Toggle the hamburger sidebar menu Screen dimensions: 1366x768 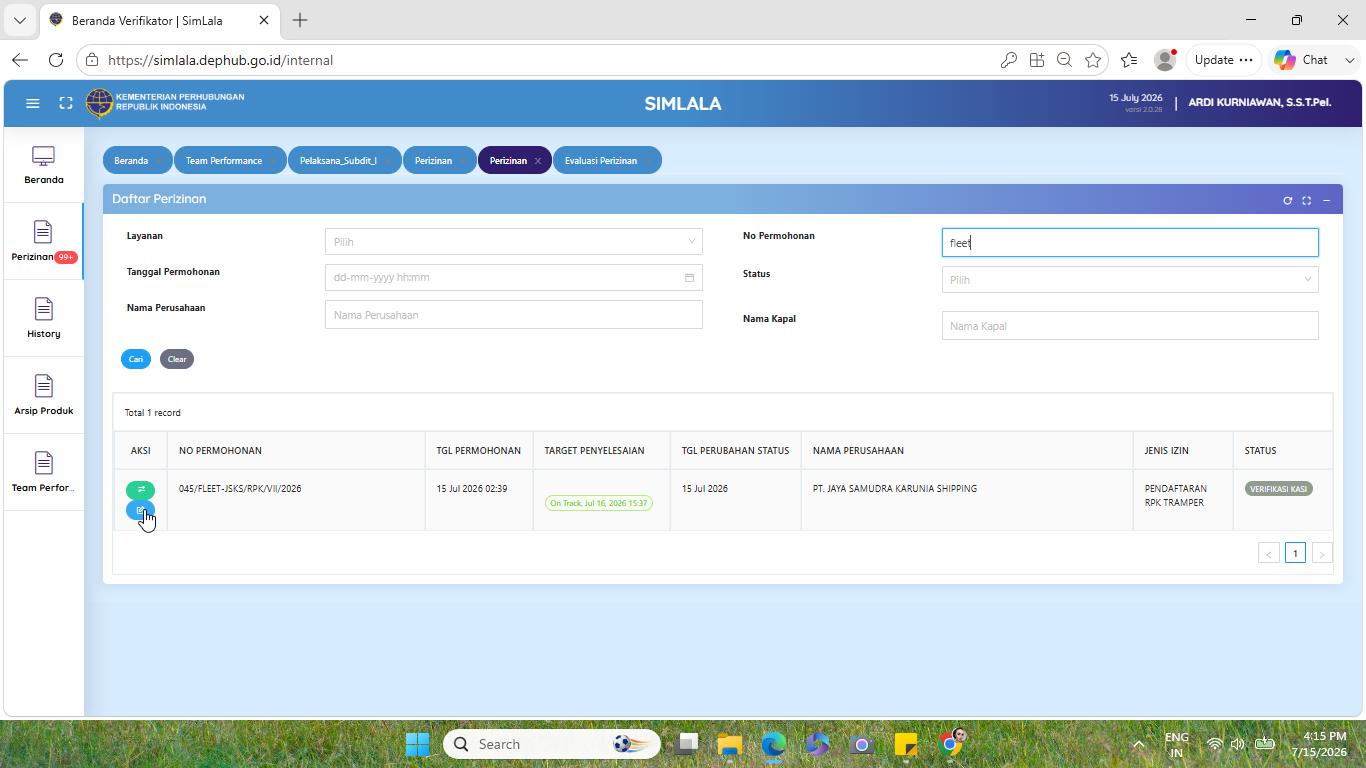click(x=32, y=103)
